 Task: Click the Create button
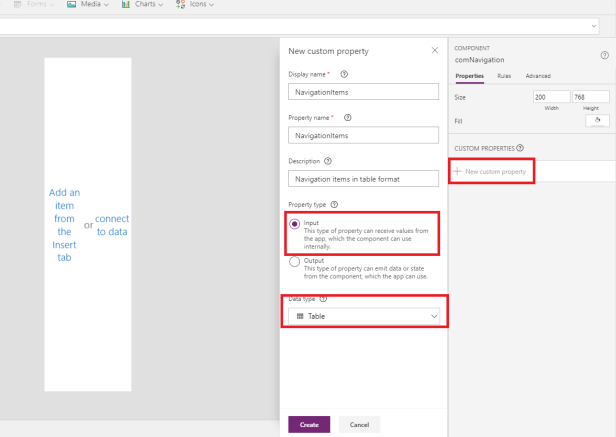point(309,424)
